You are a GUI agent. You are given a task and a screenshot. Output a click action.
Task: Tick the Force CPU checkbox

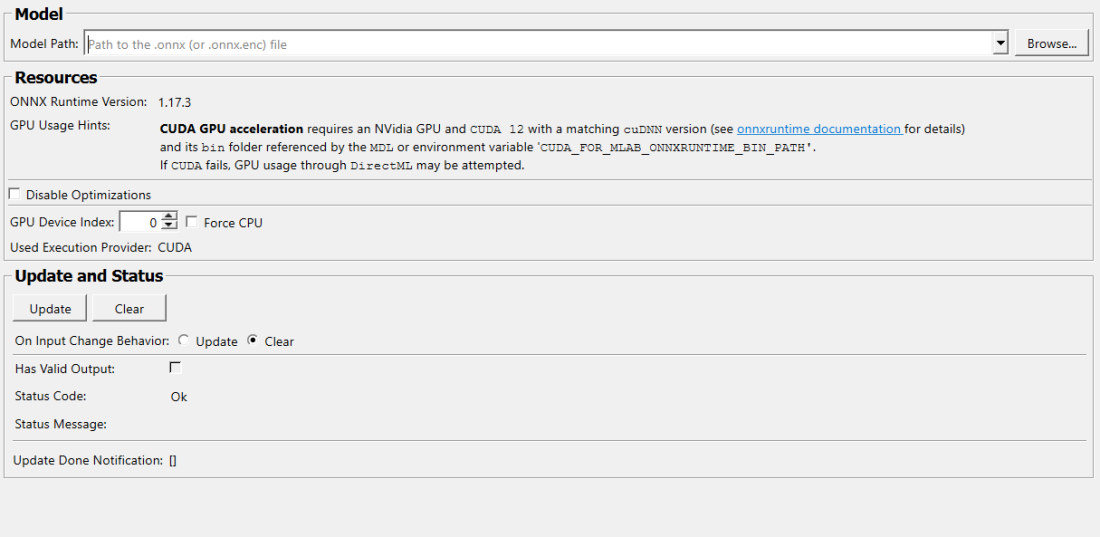coord(192,222)
